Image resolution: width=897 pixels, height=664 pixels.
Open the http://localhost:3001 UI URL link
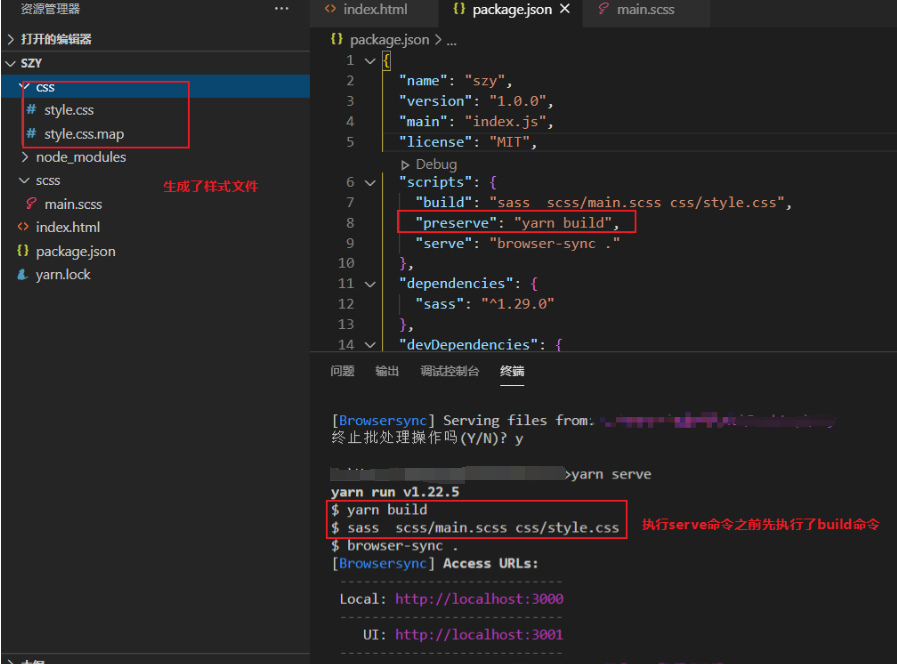click(x=479, y=634)
